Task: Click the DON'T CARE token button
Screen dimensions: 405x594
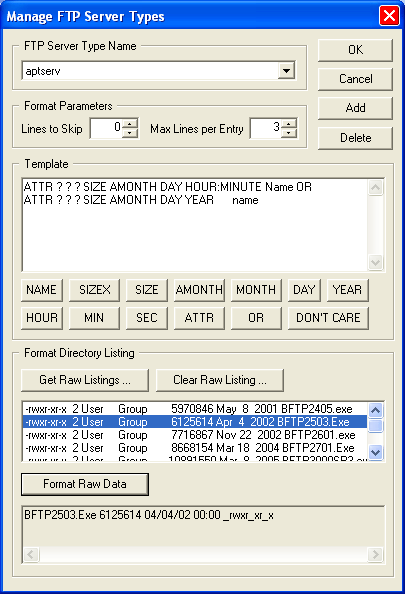Action: coord(328,317)
